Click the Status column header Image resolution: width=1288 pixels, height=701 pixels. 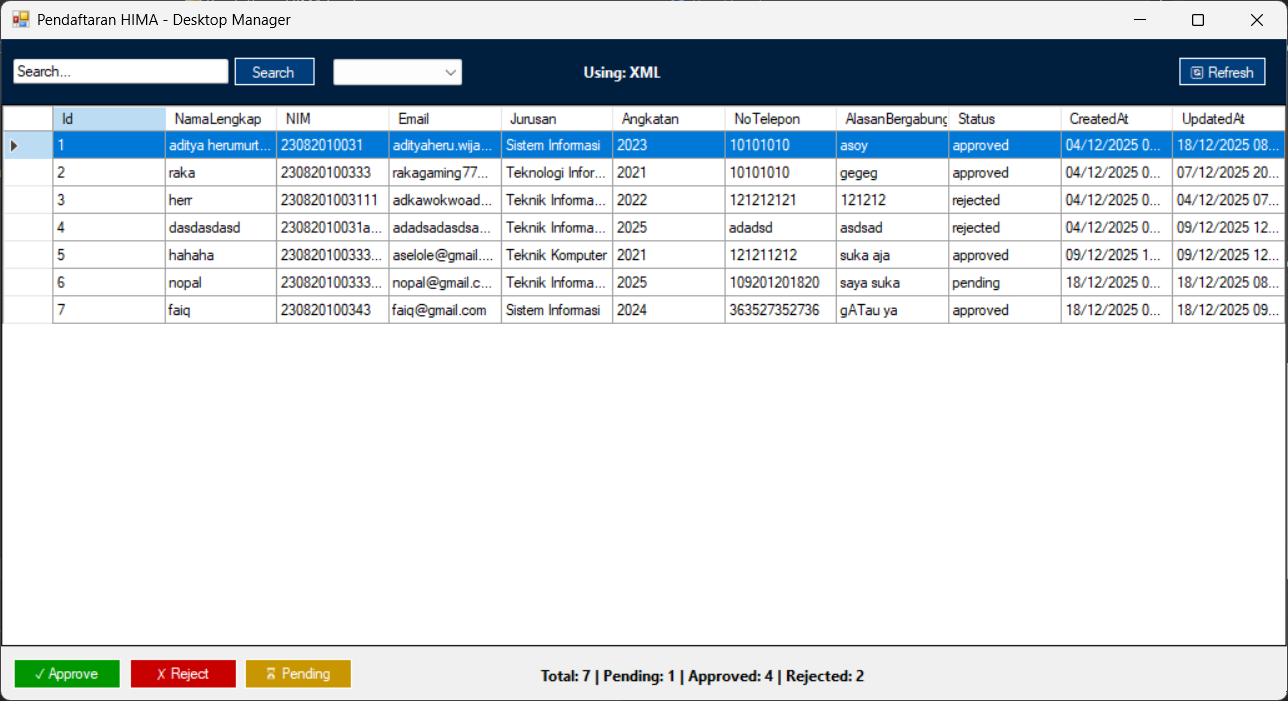[x=1003, y=118]
